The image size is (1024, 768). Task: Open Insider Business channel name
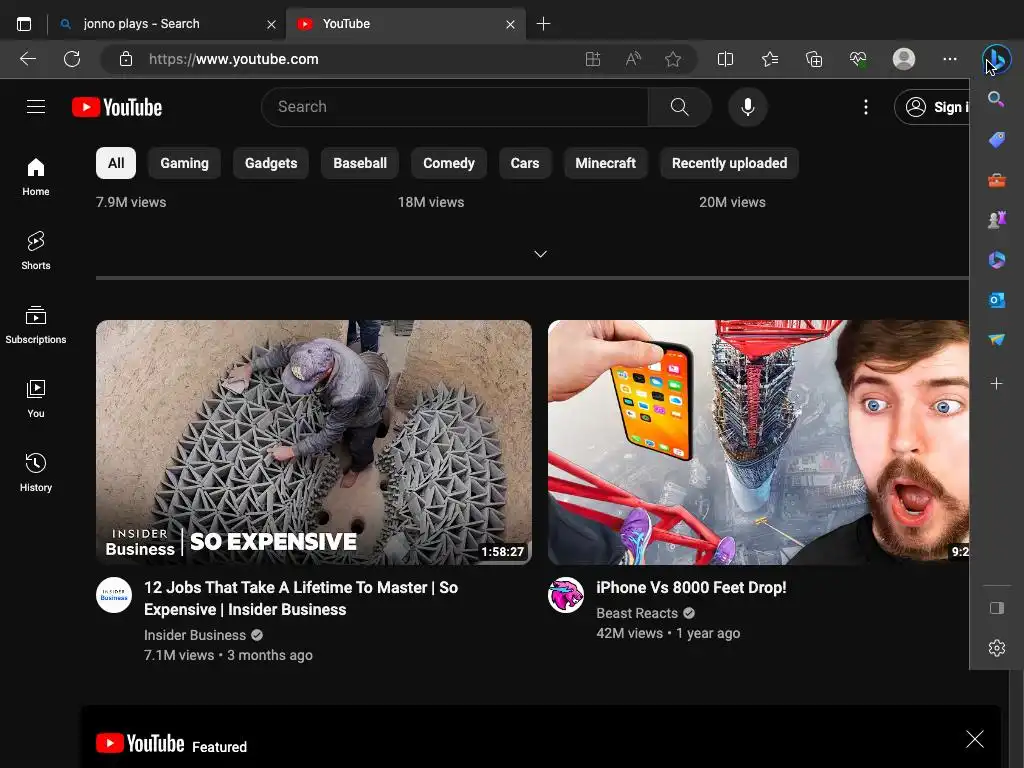click(195, 635)
